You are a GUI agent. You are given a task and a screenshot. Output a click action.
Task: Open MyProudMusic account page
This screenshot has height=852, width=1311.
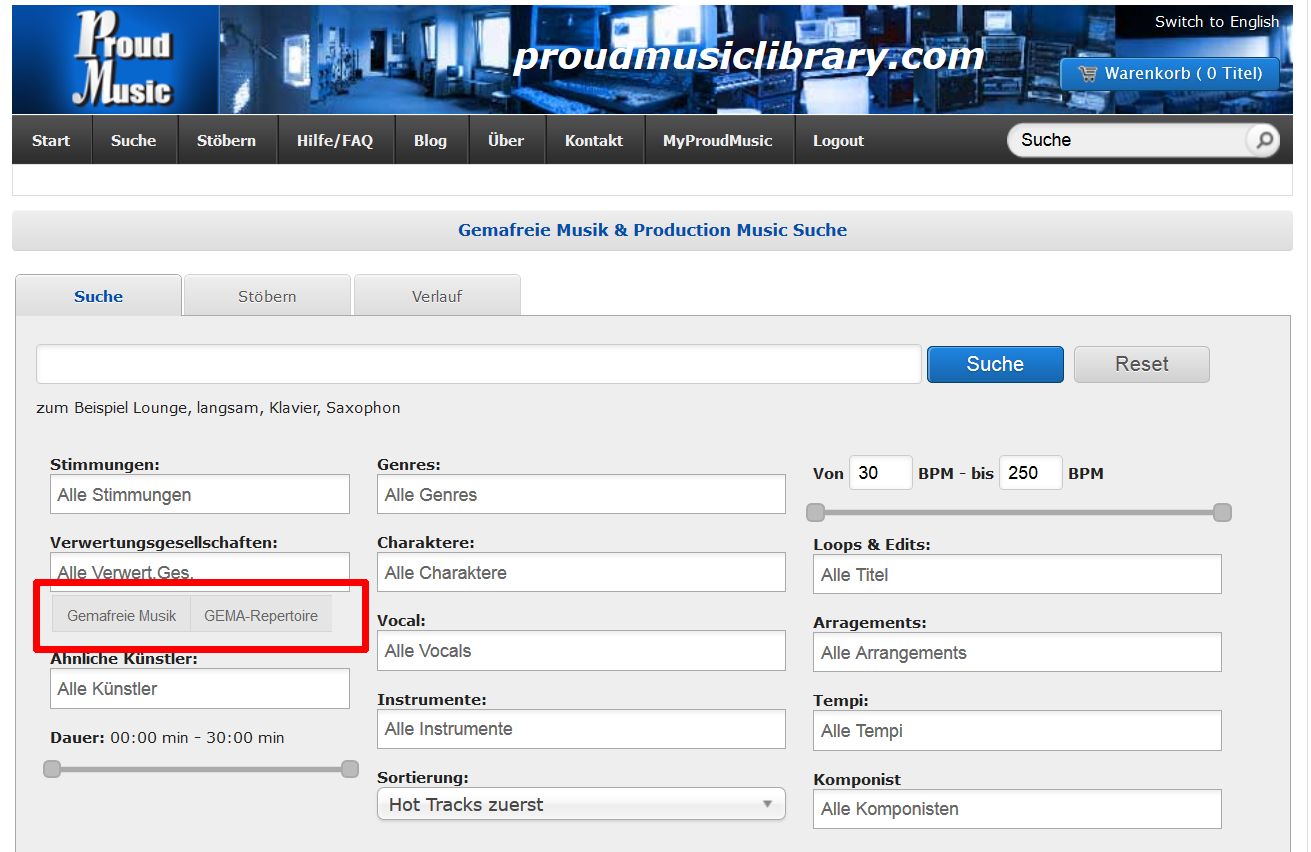click(x=718, y=141)
